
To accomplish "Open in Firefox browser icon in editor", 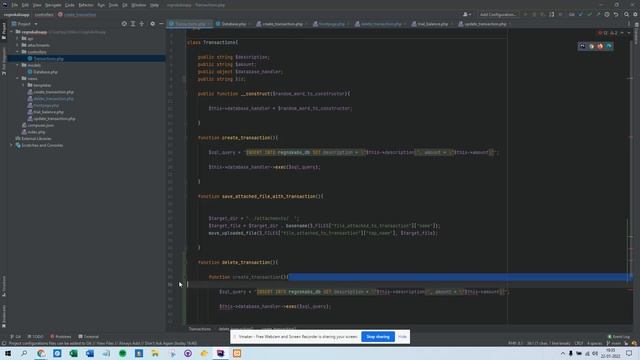I will (600, 46).
